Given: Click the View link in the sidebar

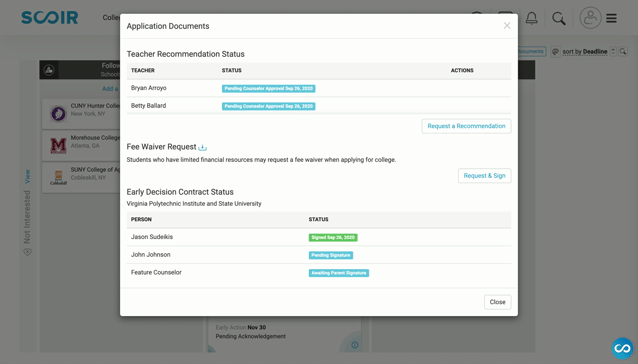Looking at the screenshot, I should pos(27,176).
